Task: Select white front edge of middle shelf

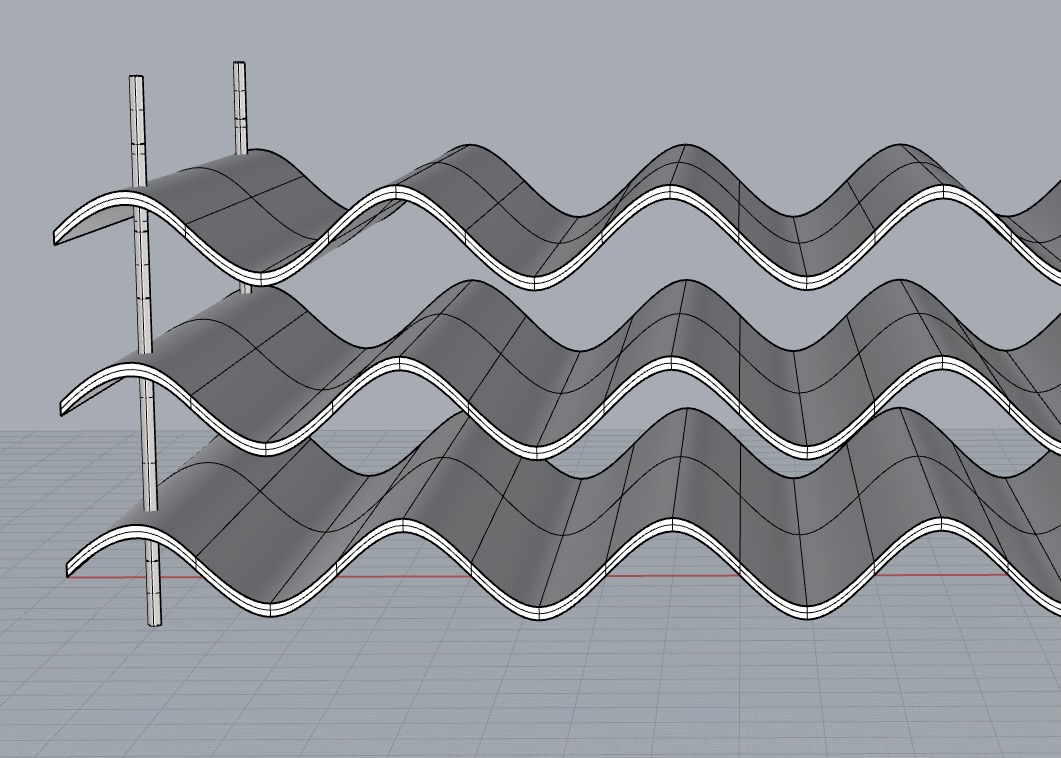Action: (x=671, y=364)
